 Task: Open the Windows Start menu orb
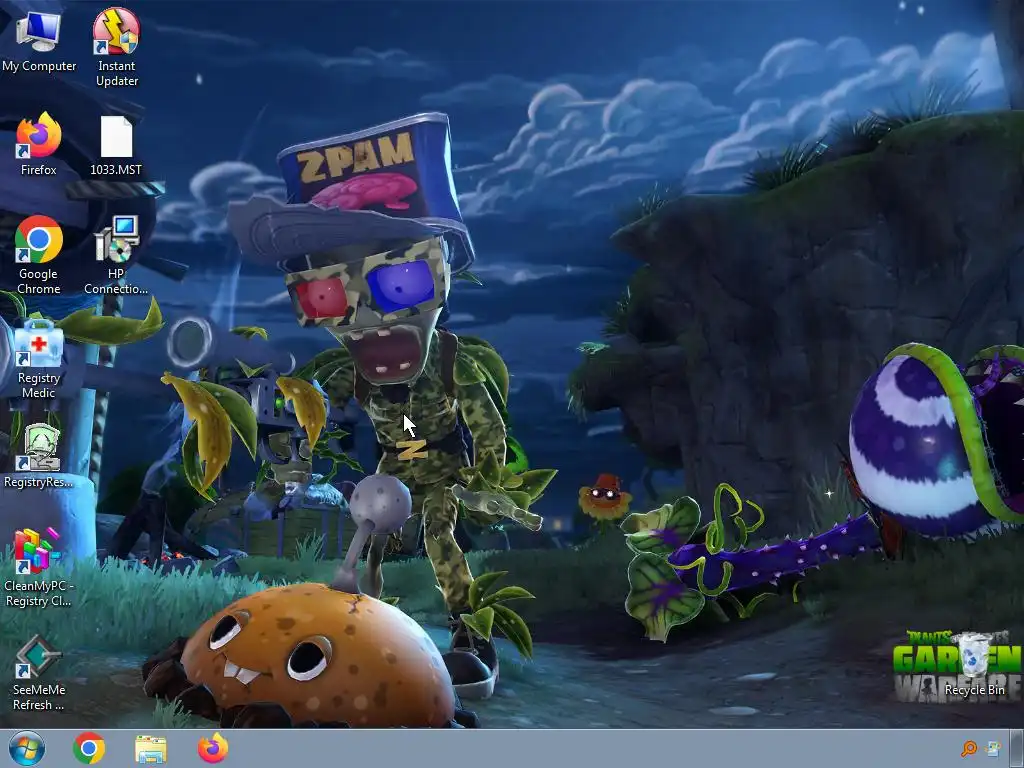point(27,748)
